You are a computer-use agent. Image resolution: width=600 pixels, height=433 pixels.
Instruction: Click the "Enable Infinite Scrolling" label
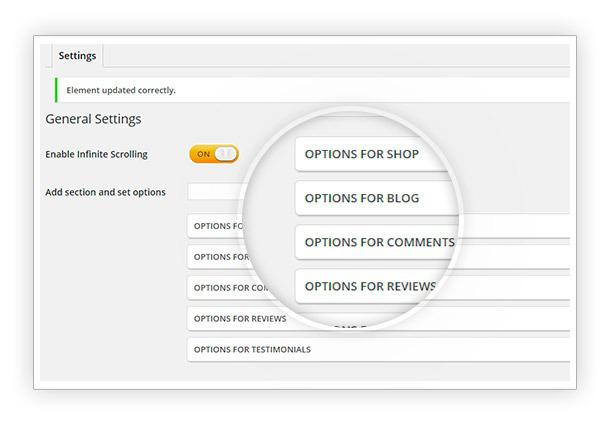[96, 154]
